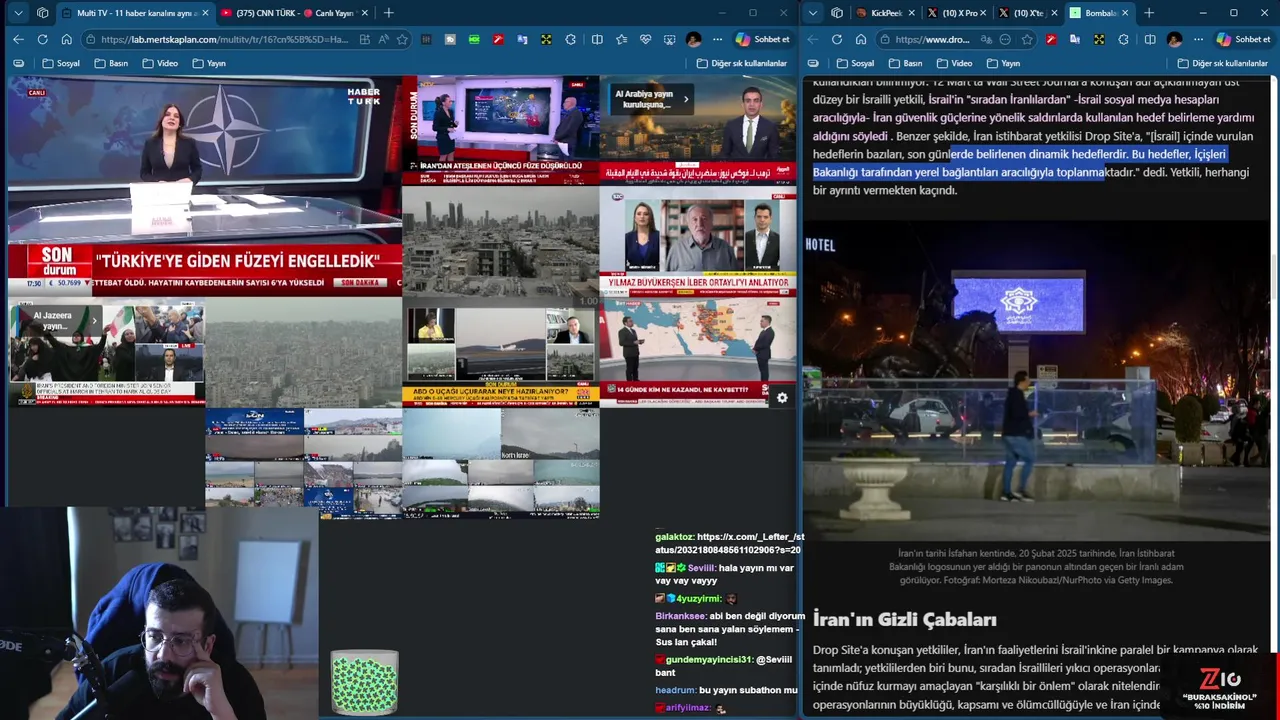Switch to (10) X'te tab
The height and width of the screenshot is (720, 1280).
coord(1026,13)
